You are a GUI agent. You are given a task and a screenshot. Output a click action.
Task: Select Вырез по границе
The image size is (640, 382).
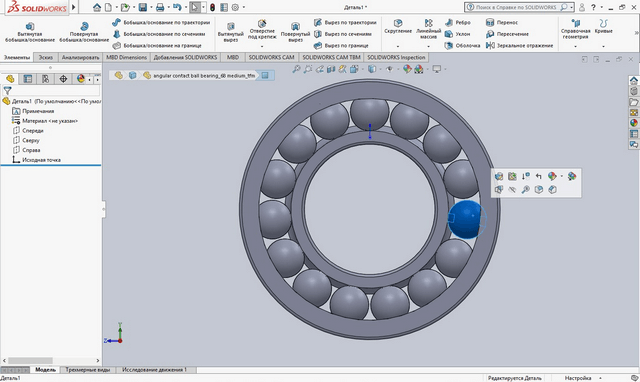(341, 45)
